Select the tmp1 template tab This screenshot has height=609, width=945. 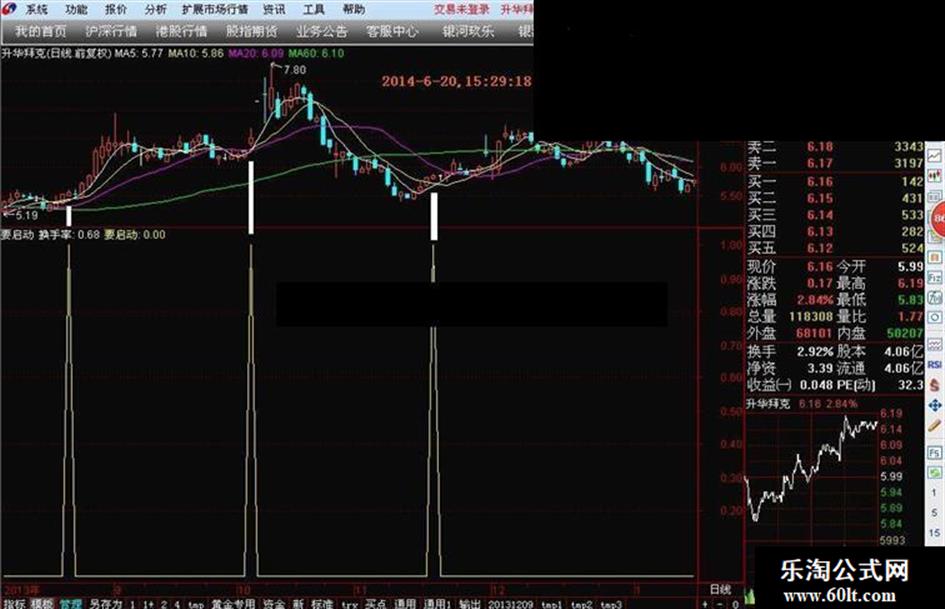551,604
